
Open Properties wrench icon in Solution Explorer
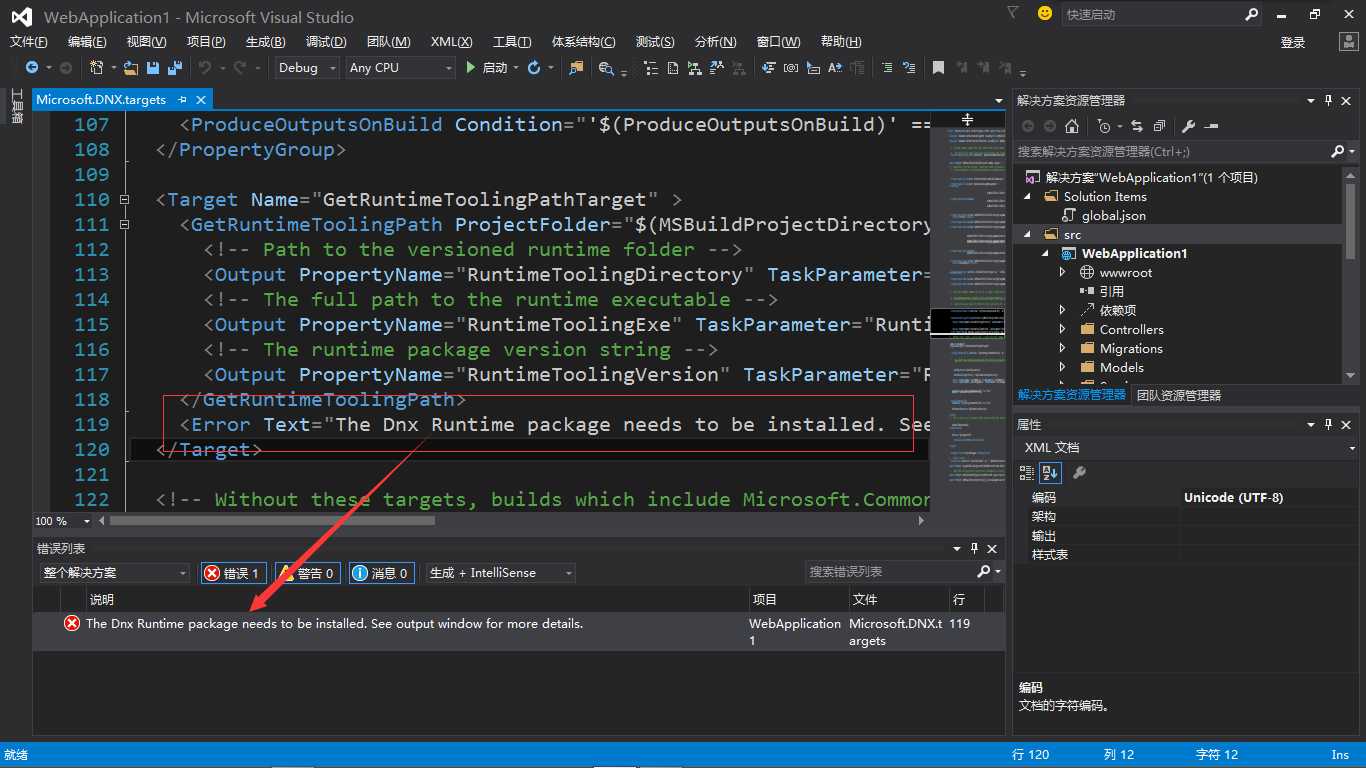(1188, 126)
